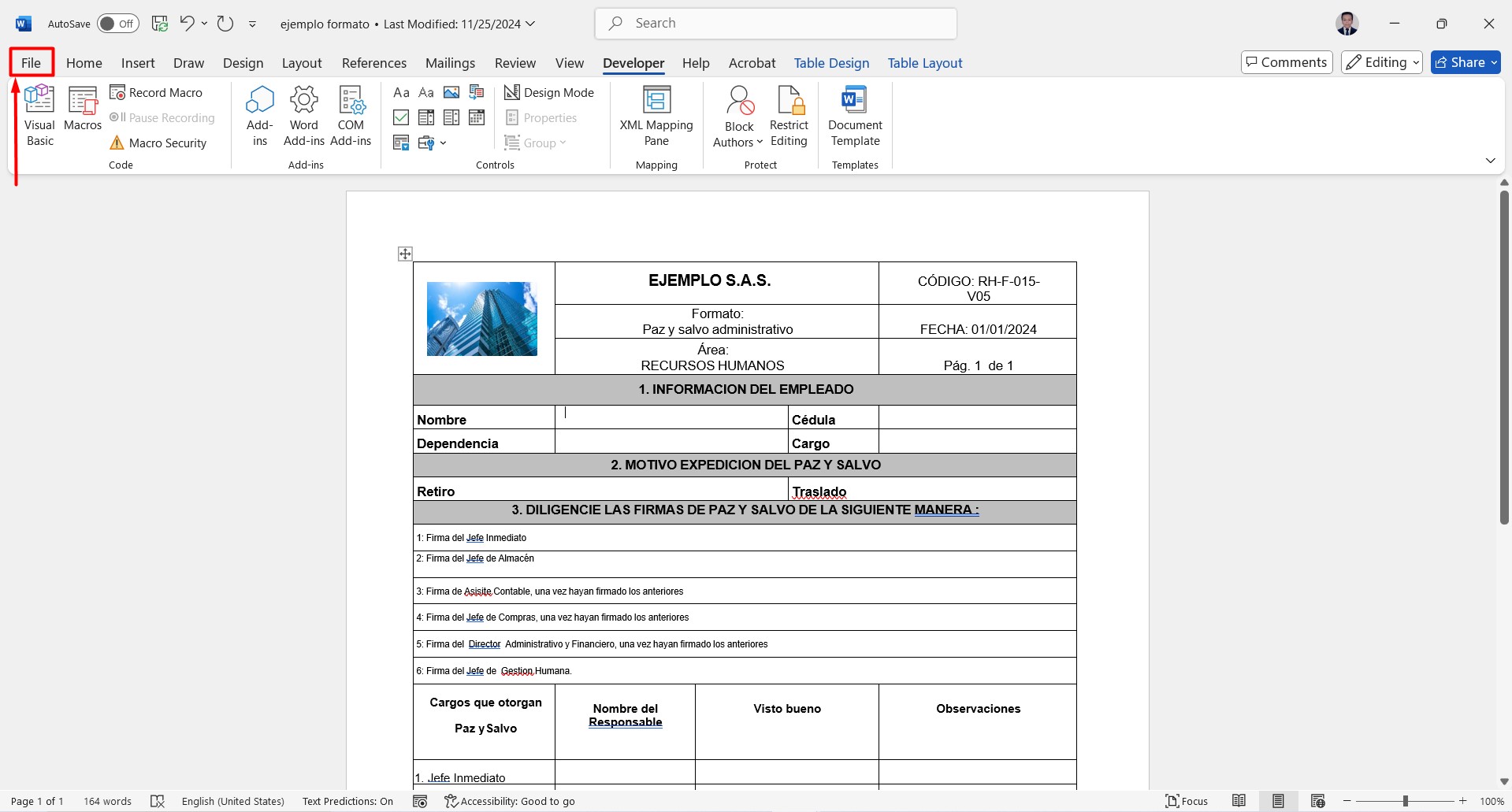Screen dimensions: 1512x812
Task: Open the Document Template dialog
Action: (855, 116)
